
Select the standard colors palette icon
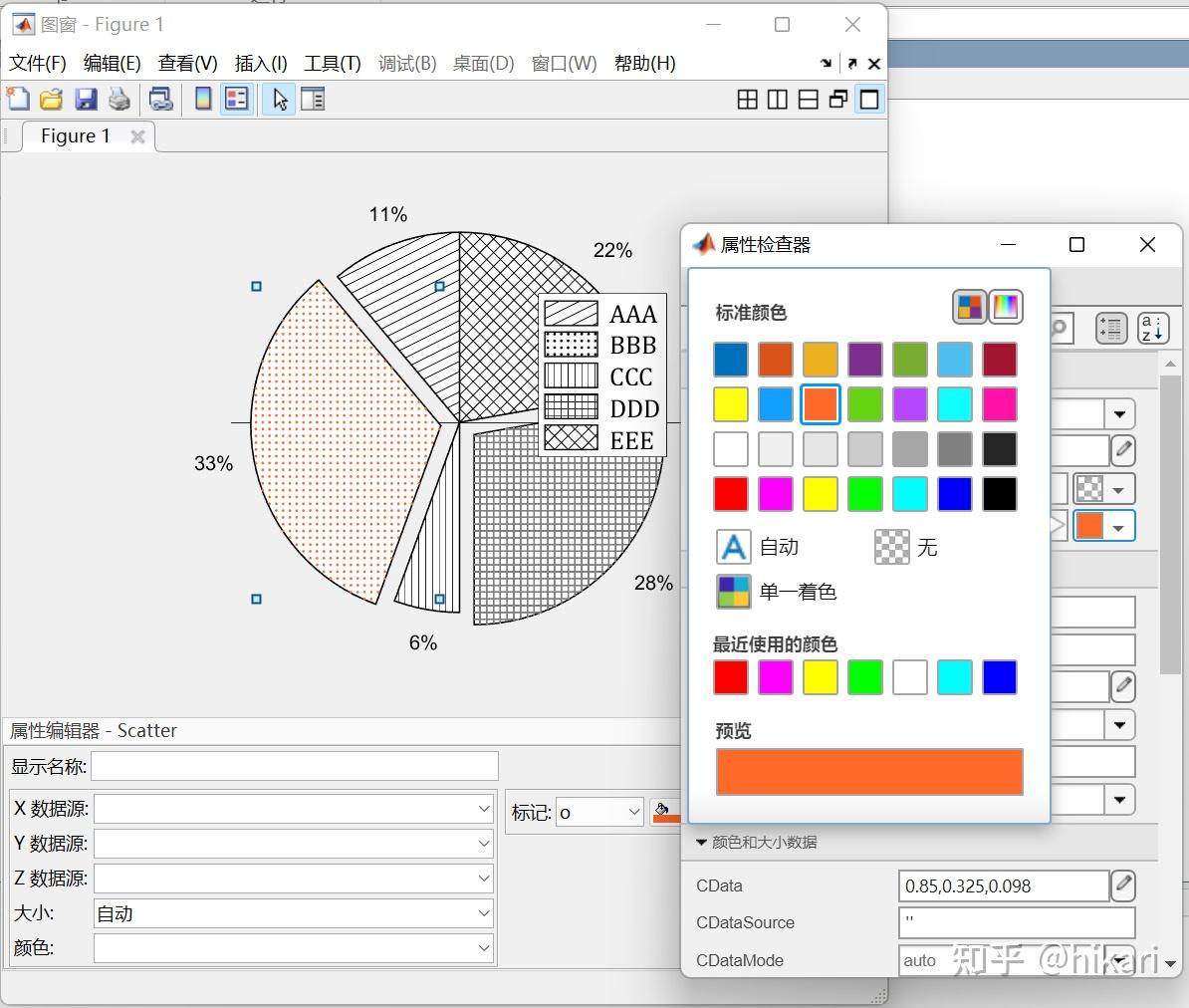(x=968, y=307)
